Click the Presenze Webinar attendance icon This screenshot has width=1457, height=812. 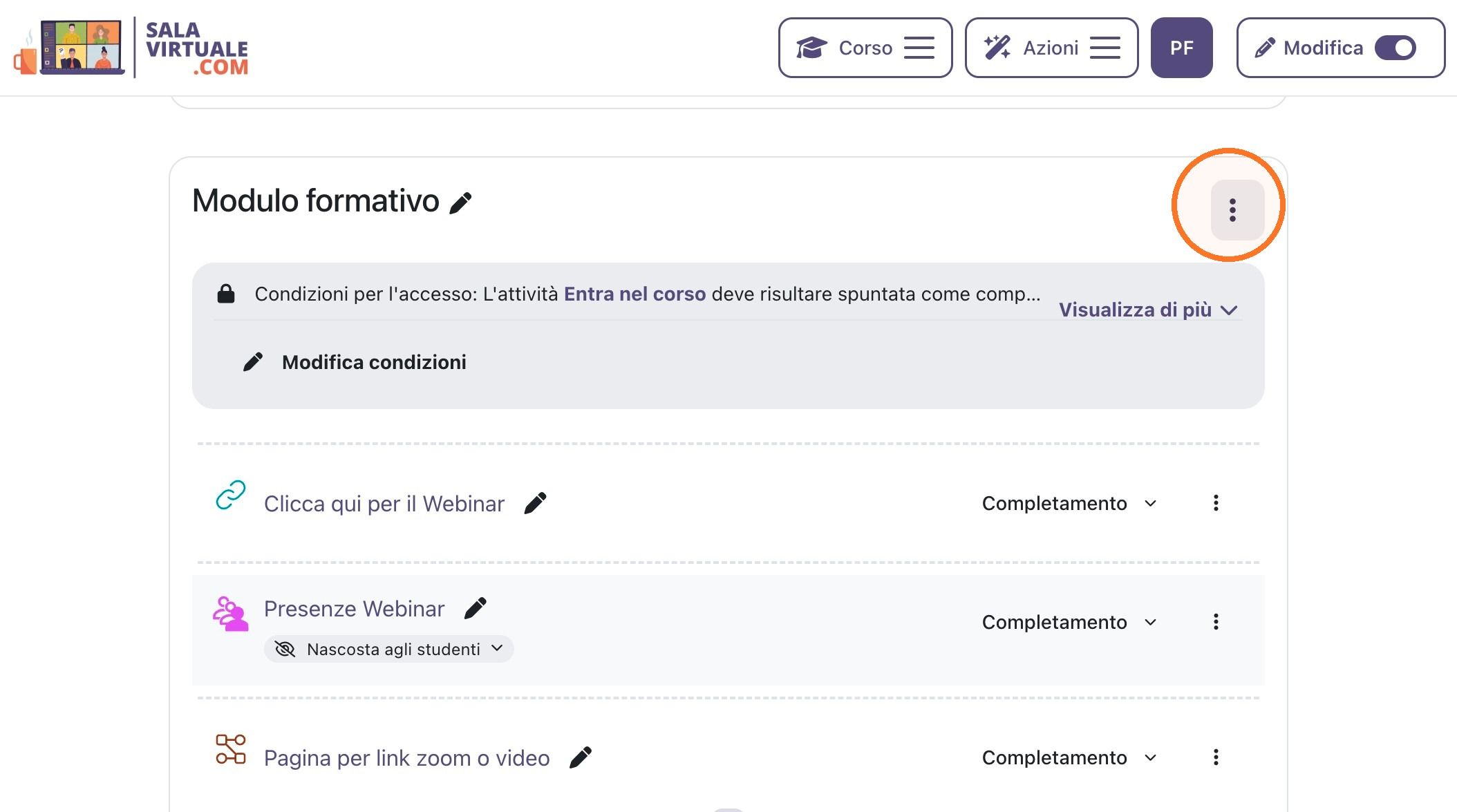pyautogui.click(x=231, y=614)
